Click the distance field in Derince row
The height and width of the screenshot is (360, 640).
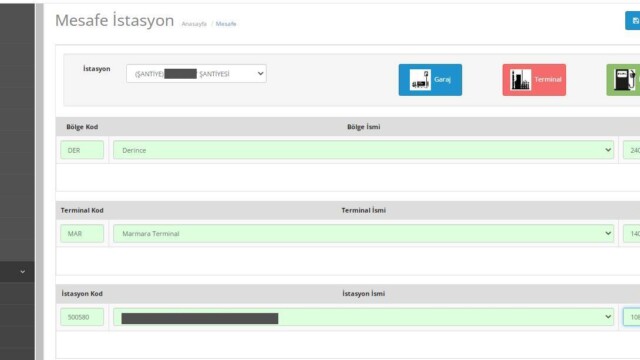[631, 150]
